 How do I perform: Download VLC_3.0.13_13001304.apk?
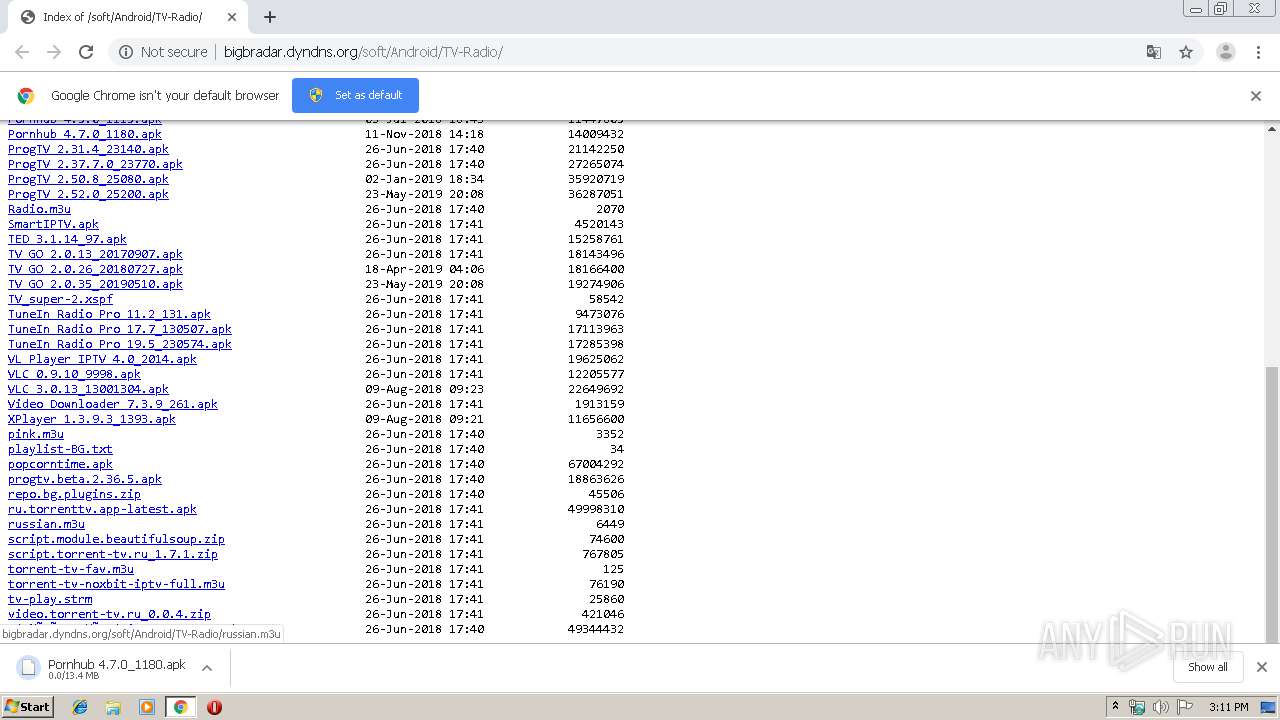tap(88, 389)
